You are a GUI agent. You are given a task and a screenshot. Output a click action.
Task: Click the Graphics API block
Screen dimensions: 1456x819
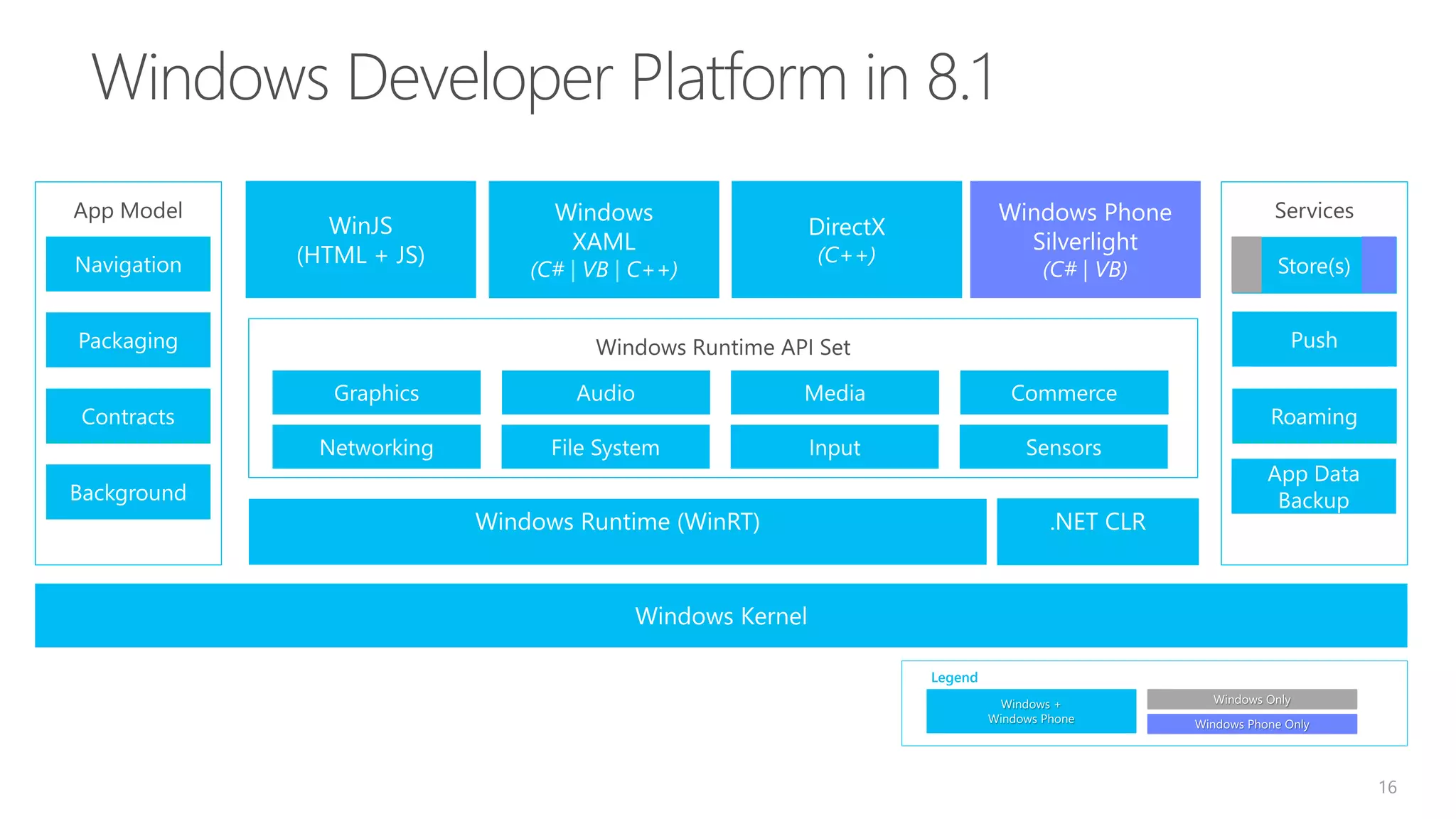(376, 392)
